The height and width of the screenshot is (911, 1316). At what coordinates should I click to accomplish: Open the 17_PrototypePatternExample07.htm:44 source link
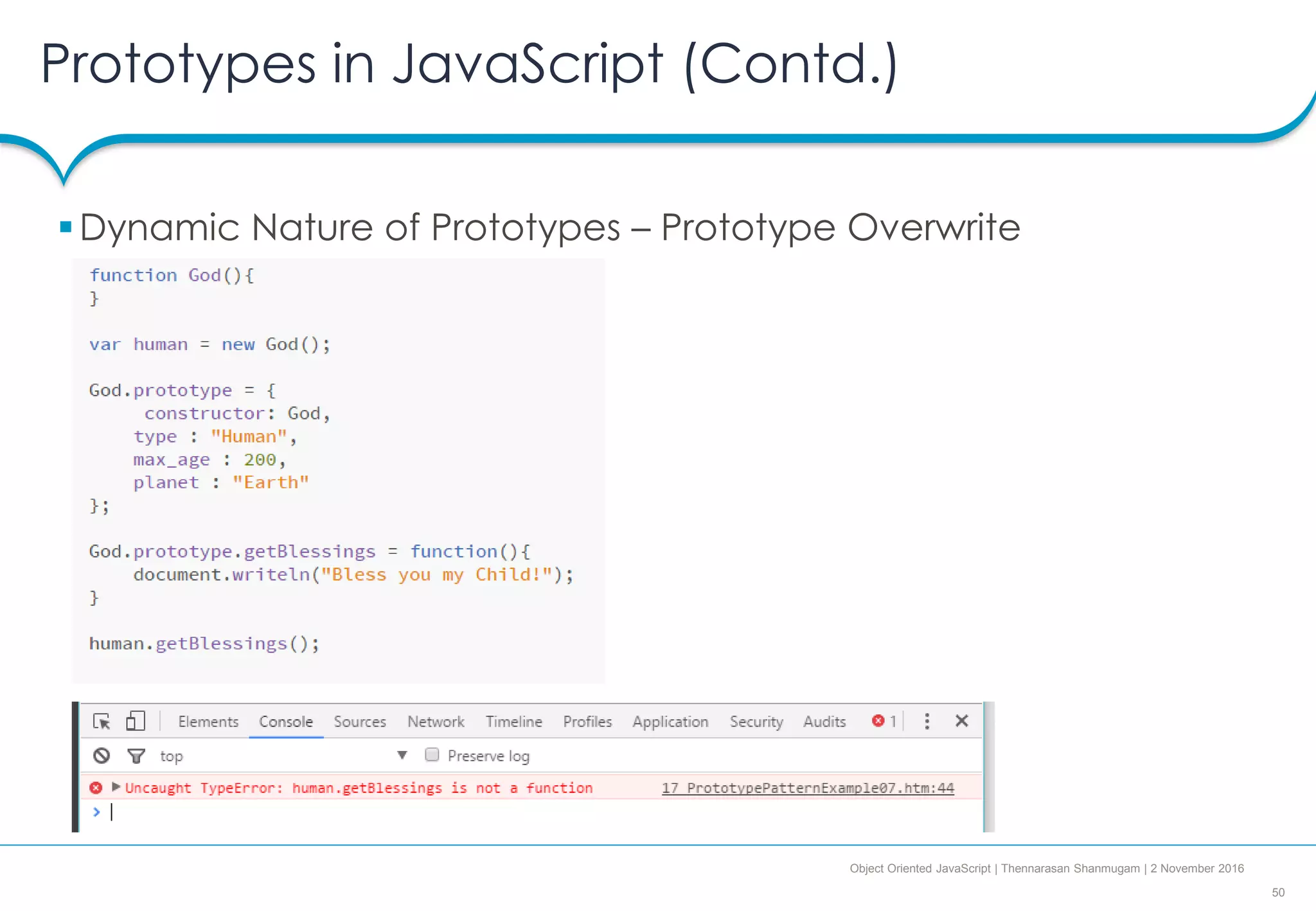pyautogui.click(x=808, y=788)
